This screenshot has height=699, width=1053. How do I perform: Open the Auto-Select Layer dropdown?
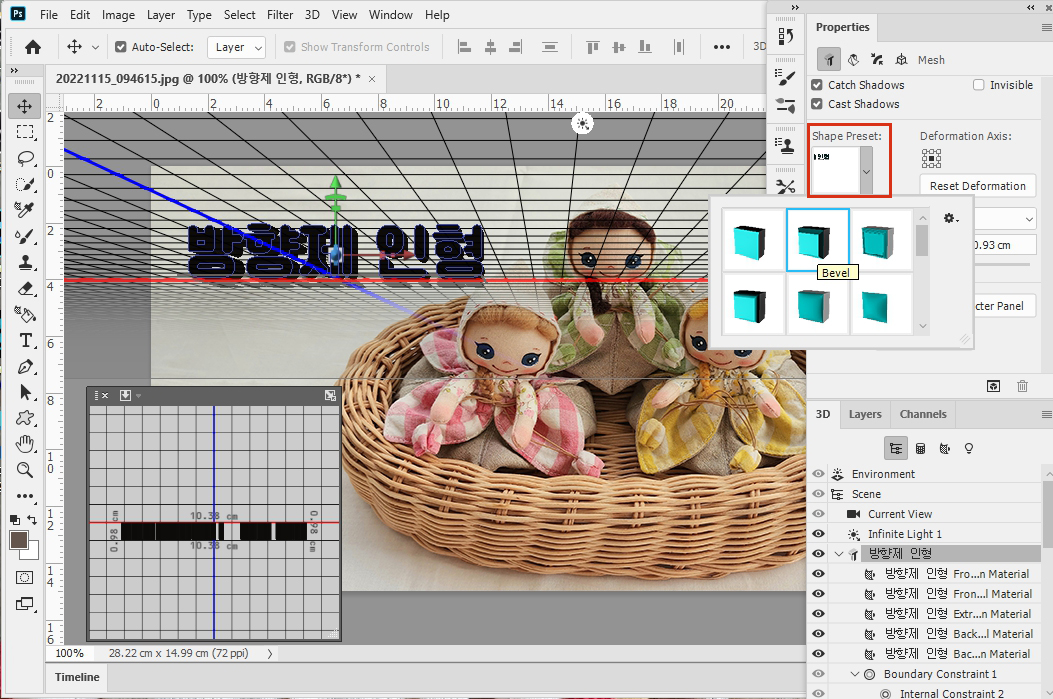click(236, 47)
